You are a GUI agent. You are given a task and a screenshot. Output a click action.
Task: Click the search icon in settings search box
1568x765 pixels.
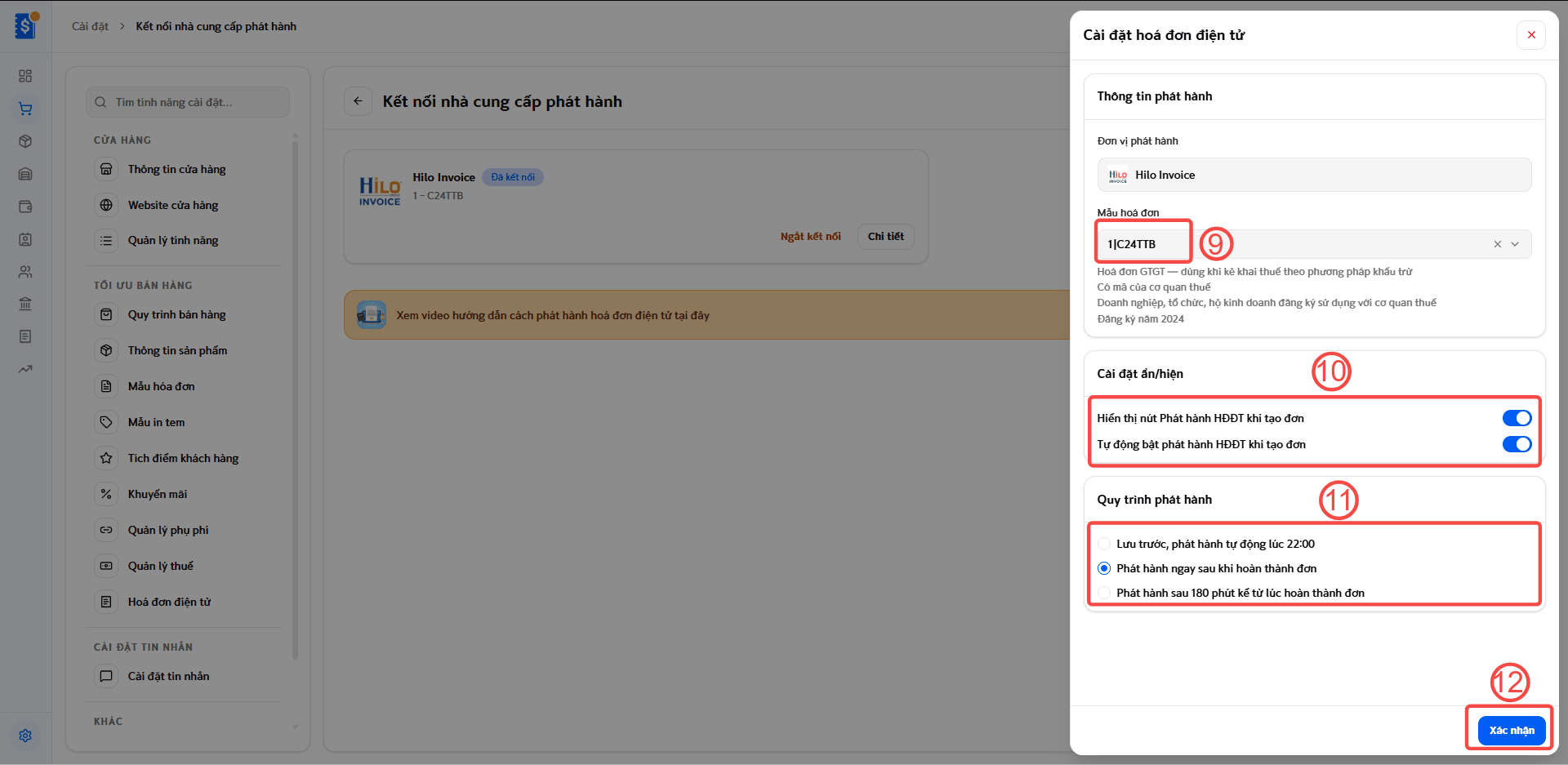point(100,102)
